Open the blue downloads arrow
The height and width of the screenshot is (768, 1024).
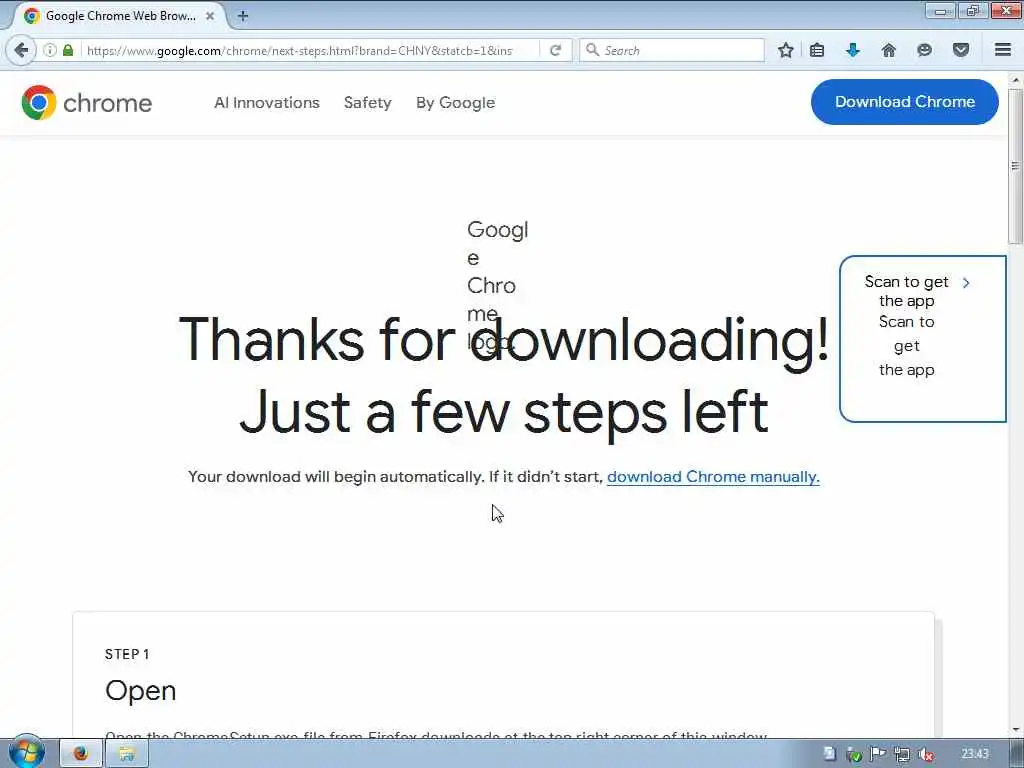click(x=852, y=50)
